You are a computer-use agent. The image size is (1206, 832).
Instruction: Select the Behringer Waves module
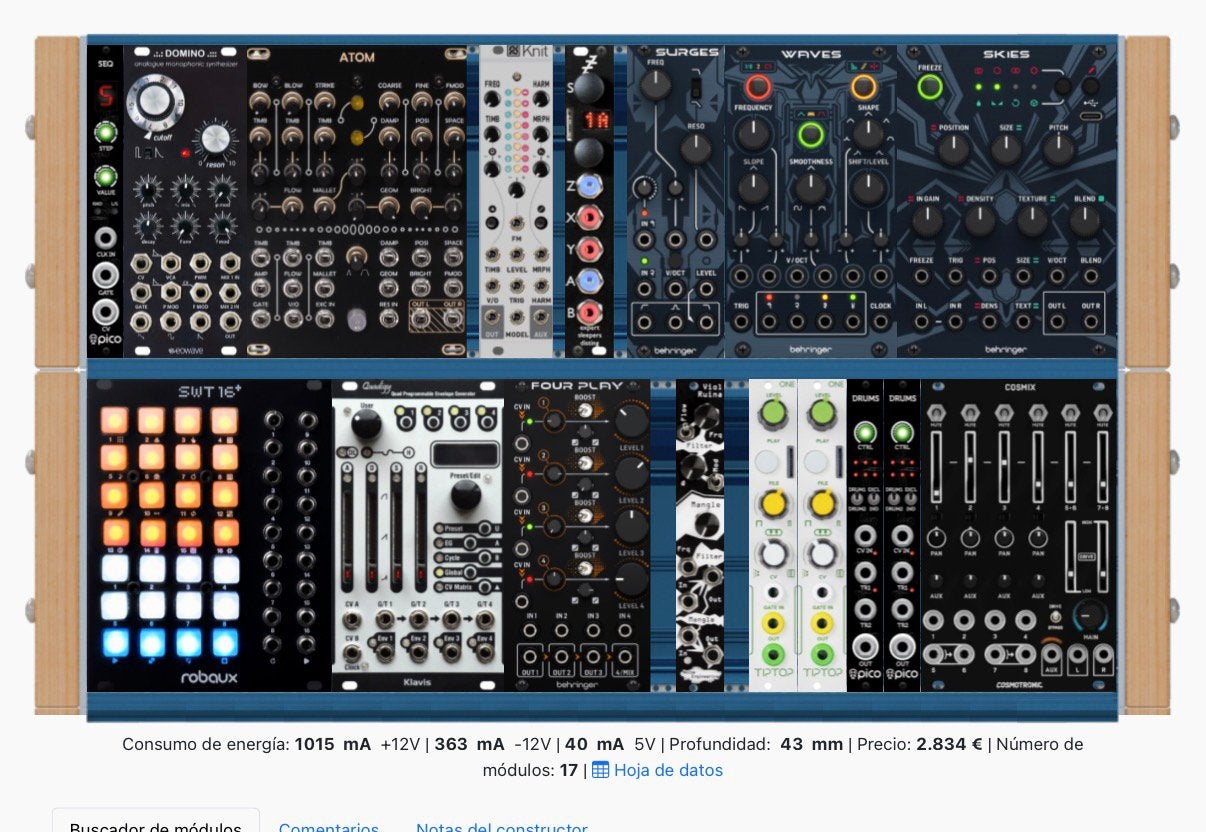point(810,201)
